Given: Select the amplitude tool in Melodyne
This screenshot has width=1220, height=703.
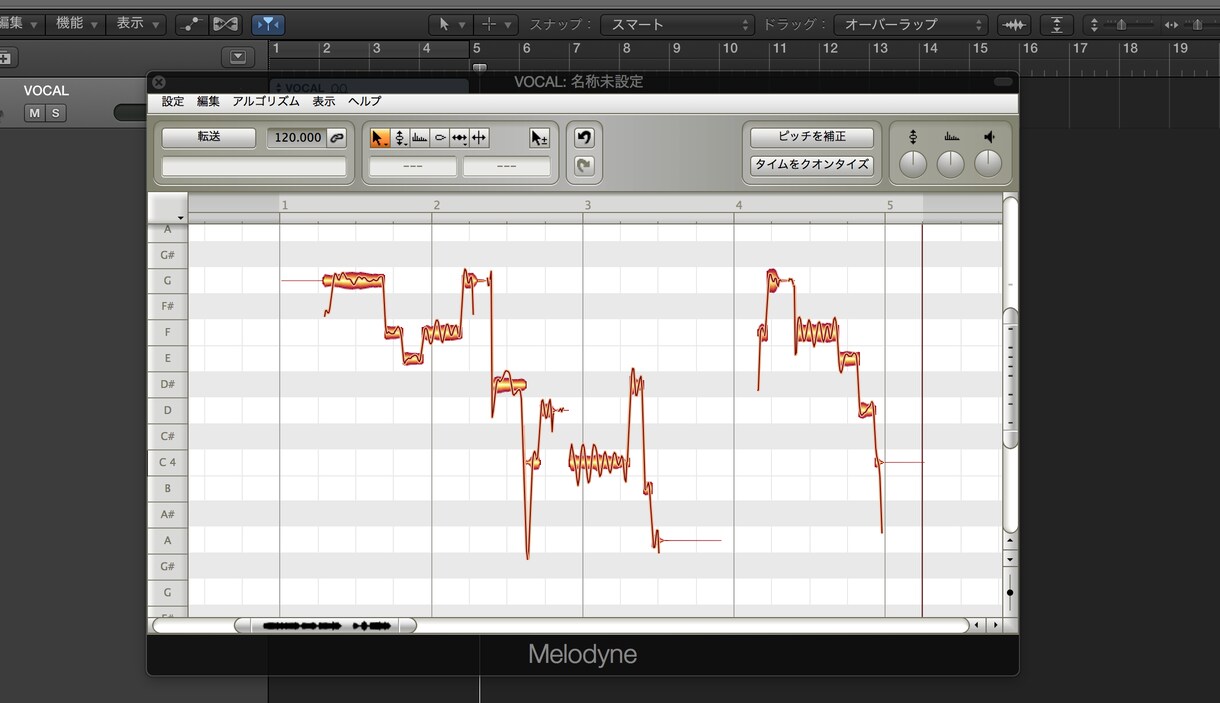Looking at the screenshot, I should coord(440,138).
